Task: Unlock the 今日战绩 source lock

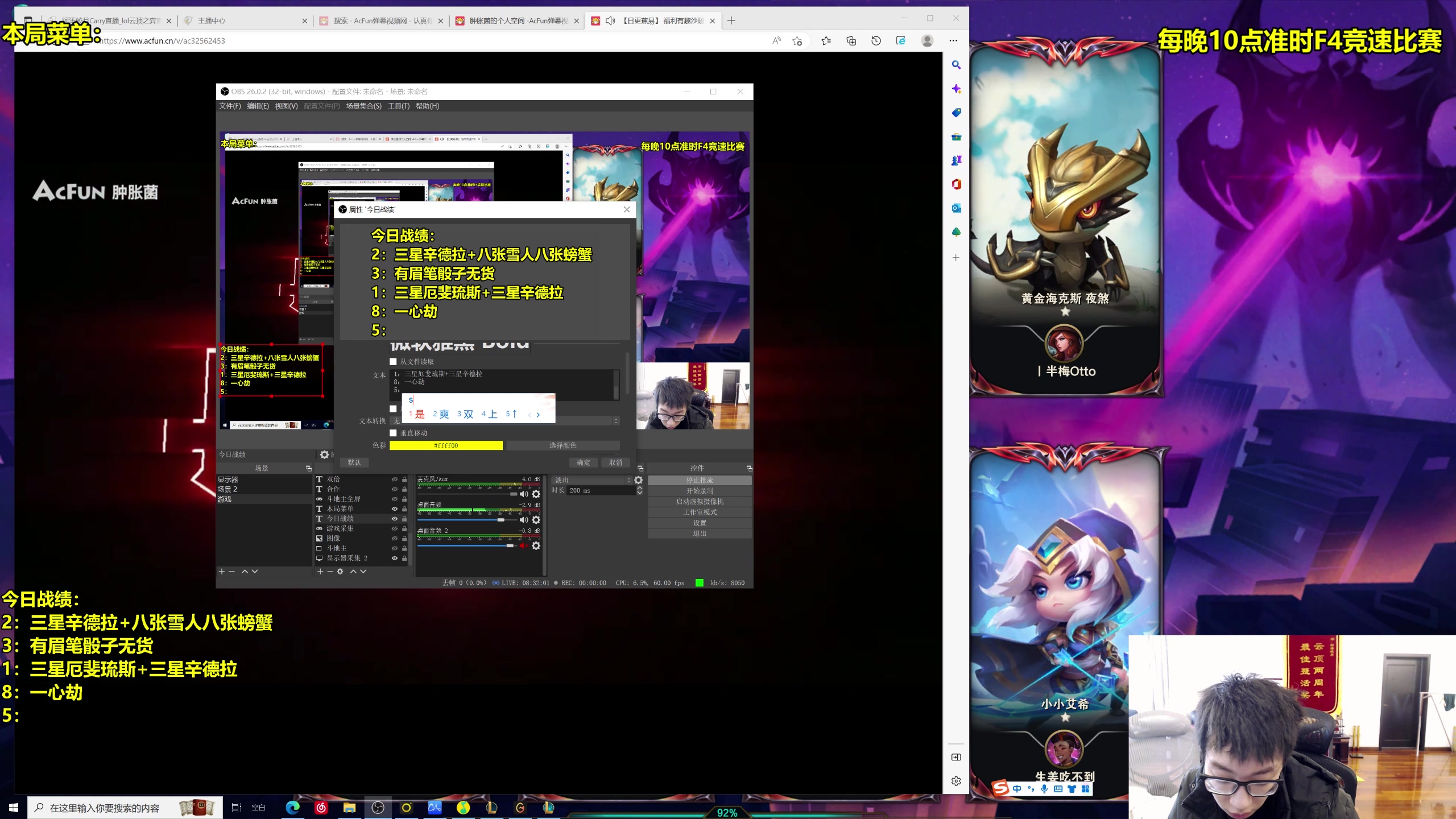Action: [x=404, y=519]
